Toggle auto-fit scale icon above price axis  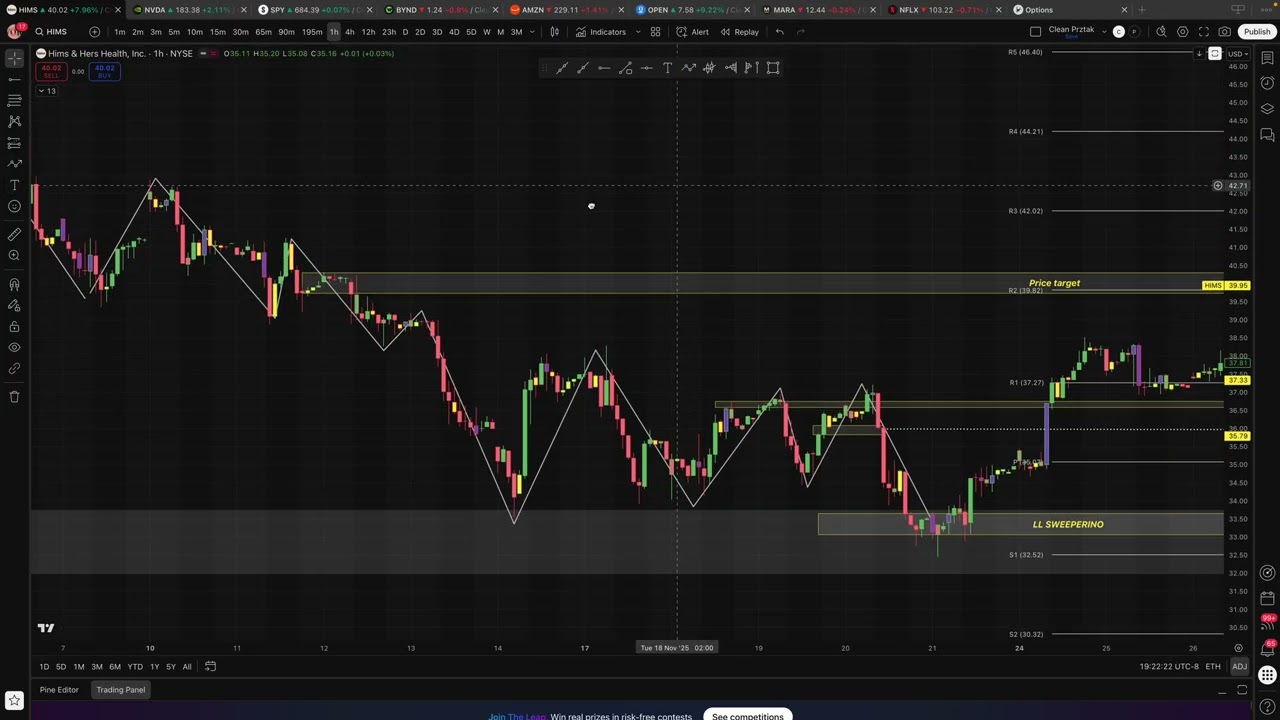[x=1215, y=54]
